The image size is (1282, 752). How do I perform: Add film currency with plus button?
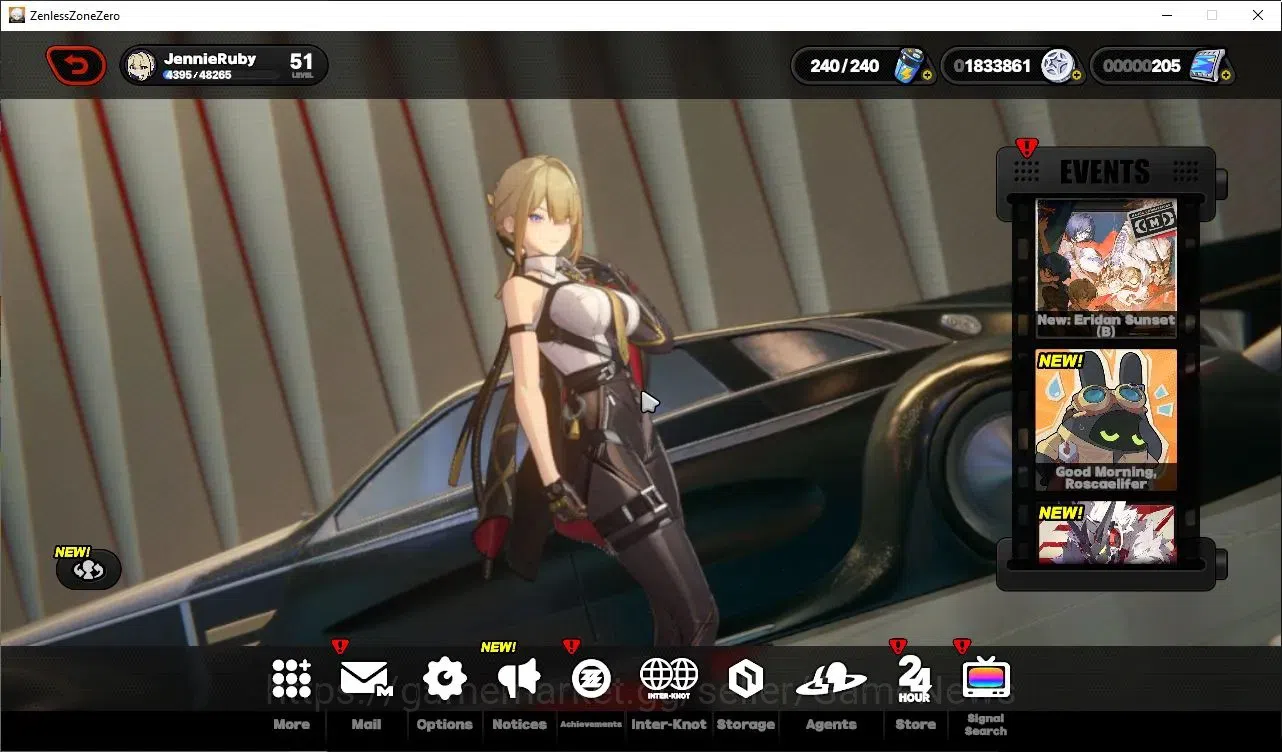click(1225, 75)
